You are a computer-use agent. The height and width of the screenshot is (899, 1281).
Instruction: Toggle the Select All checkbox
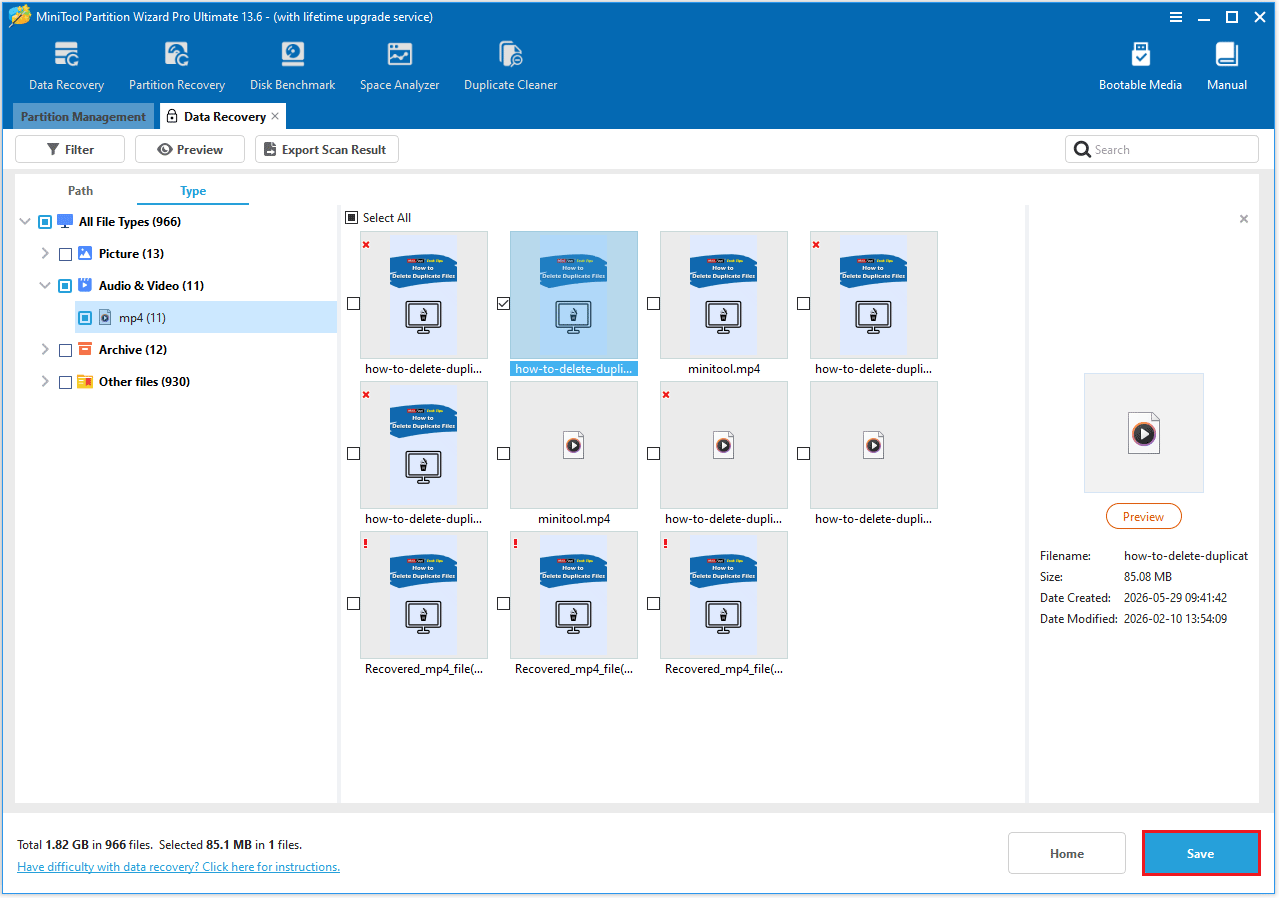(351, 218)
